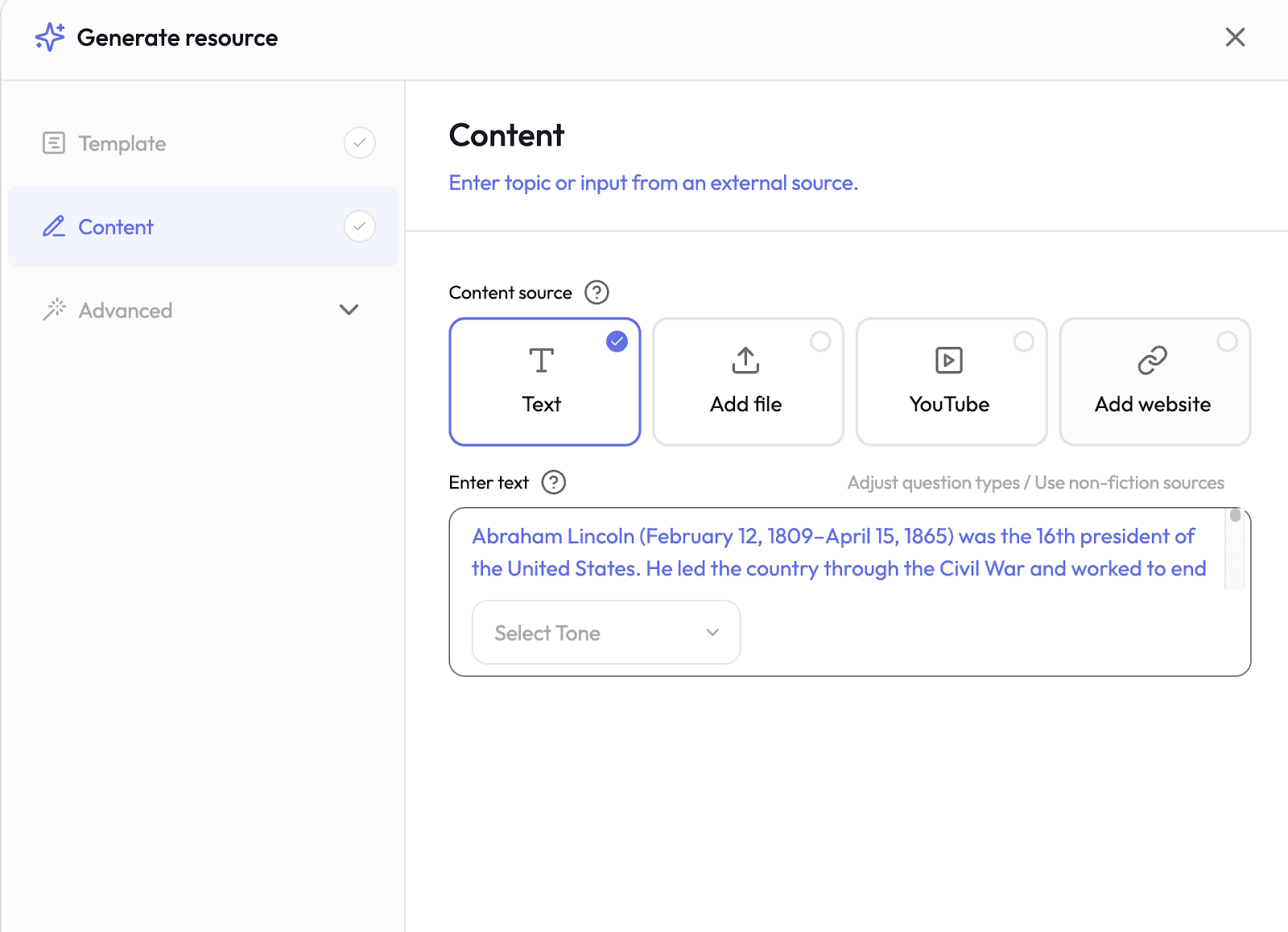This screenshot has height=932, width=1288.
Task: Select the YouTube radio circle
Action: point(1024,342)
